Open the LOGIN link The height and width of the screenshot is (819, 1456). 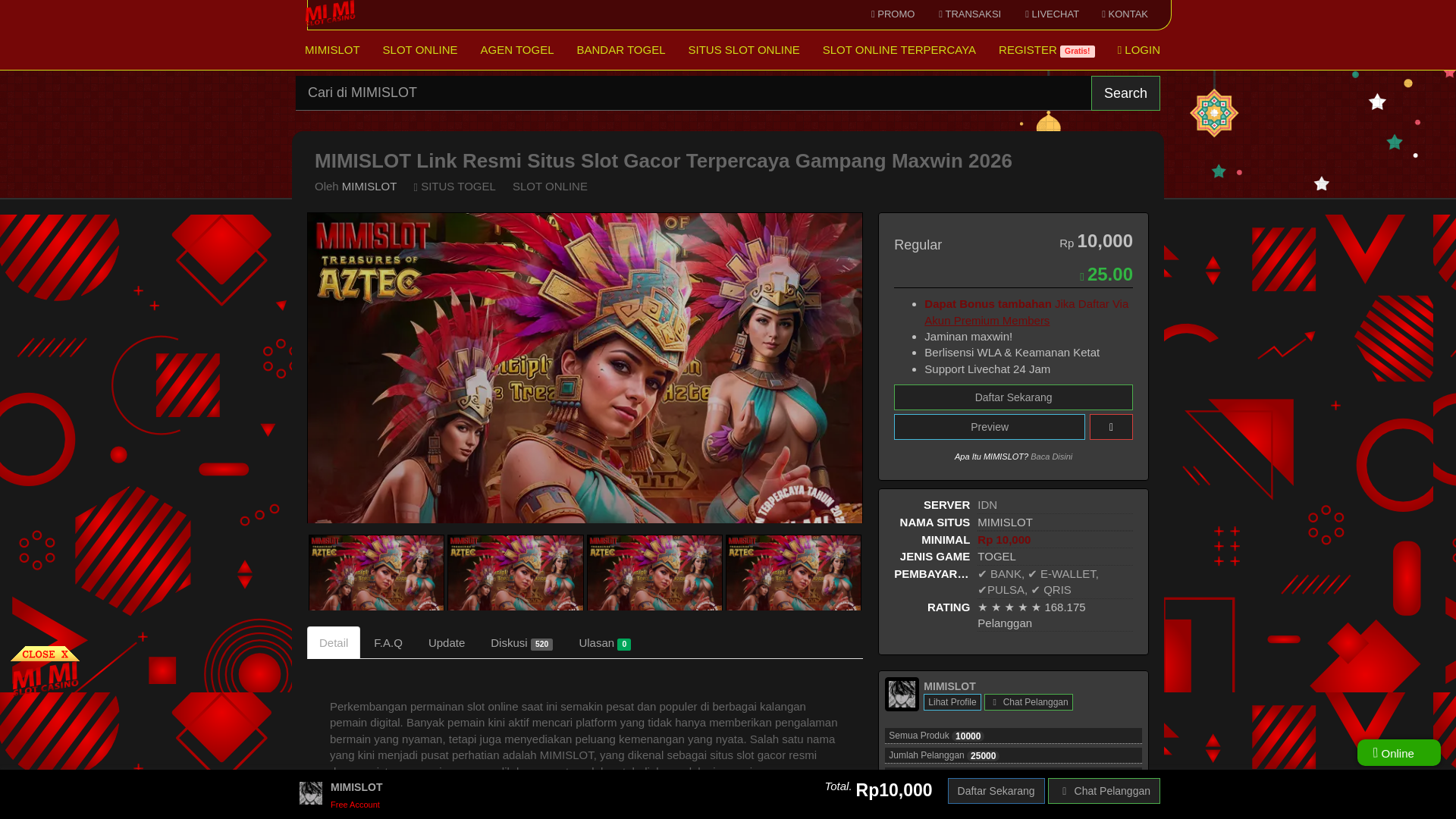tap(1139, 50)
